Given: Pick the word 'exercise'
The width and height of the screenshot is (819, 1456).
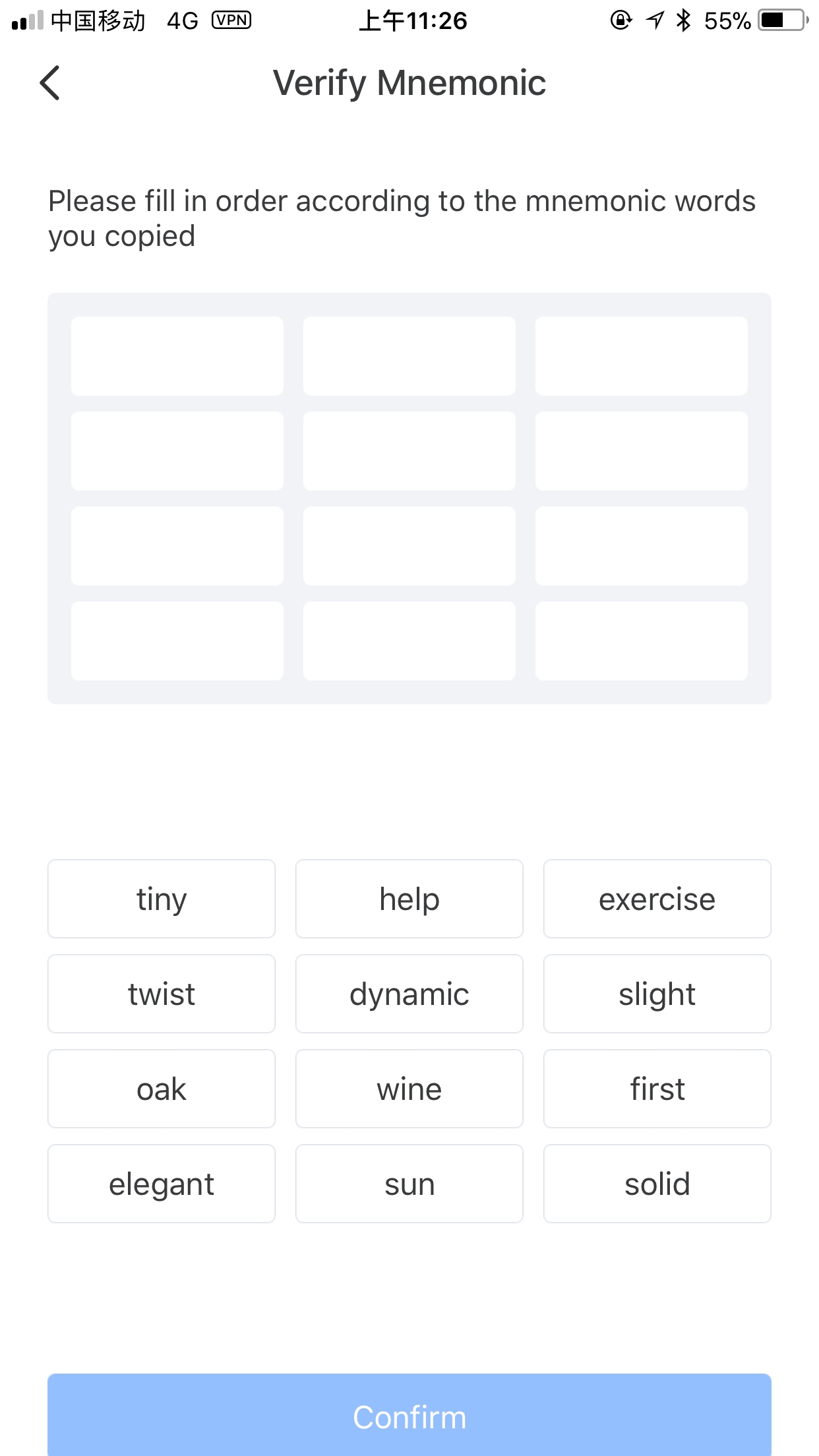Looking at the screenshot, I should pyautogui.click(x=657, y=899).
